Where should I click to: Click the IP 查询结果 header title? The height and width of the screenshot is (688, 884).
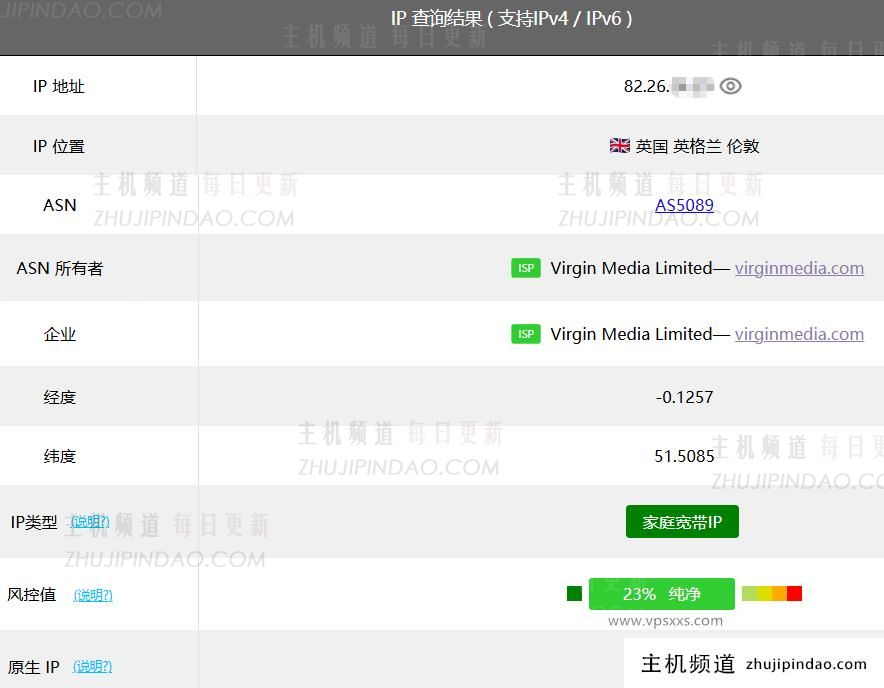coord(511,19)
